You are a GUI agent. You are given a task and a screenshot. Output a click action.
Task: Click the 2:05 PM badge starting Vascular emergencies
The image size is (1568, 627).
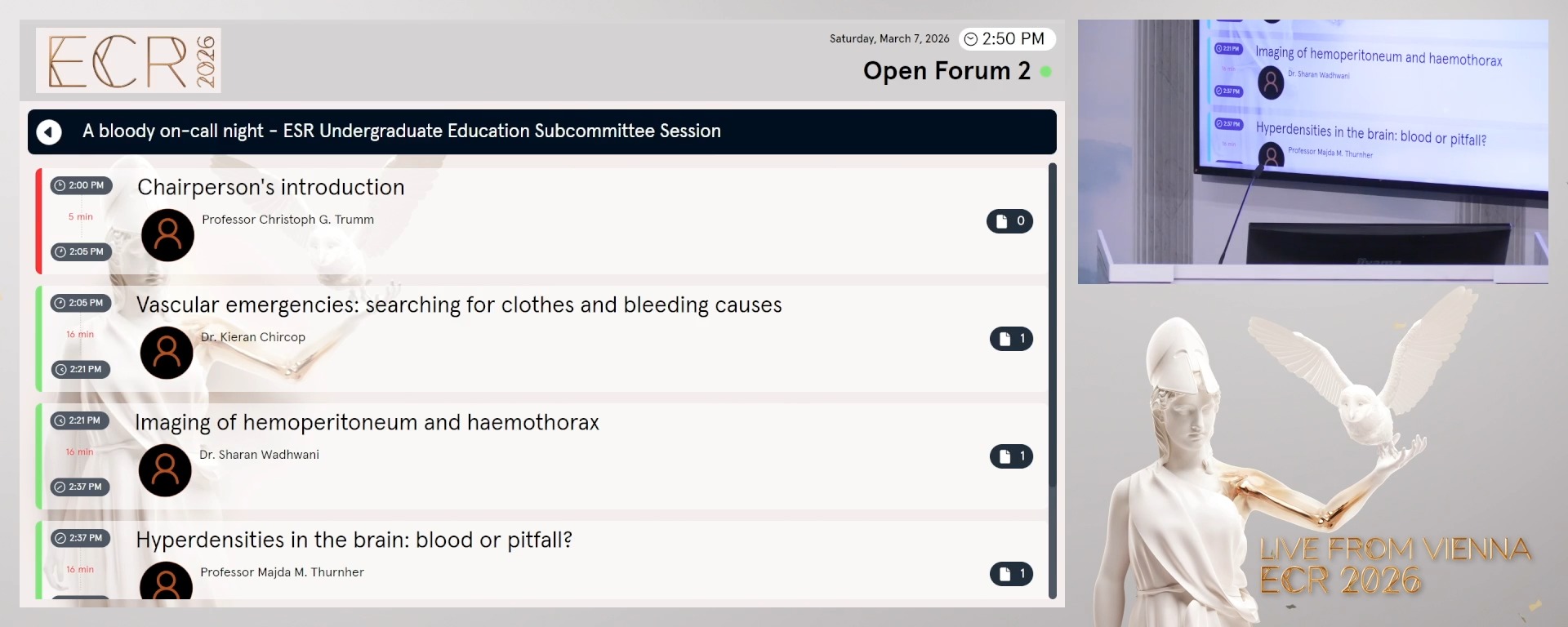(80, 303)
